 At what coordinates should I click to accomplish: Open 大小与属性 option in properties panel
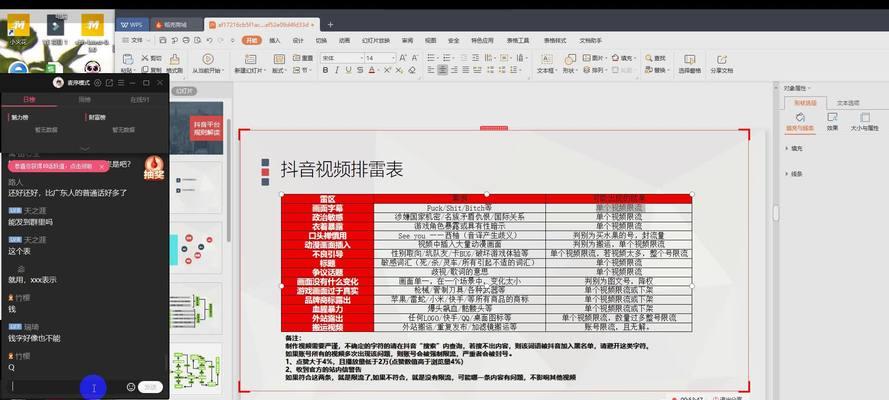(x=865, y=121)
